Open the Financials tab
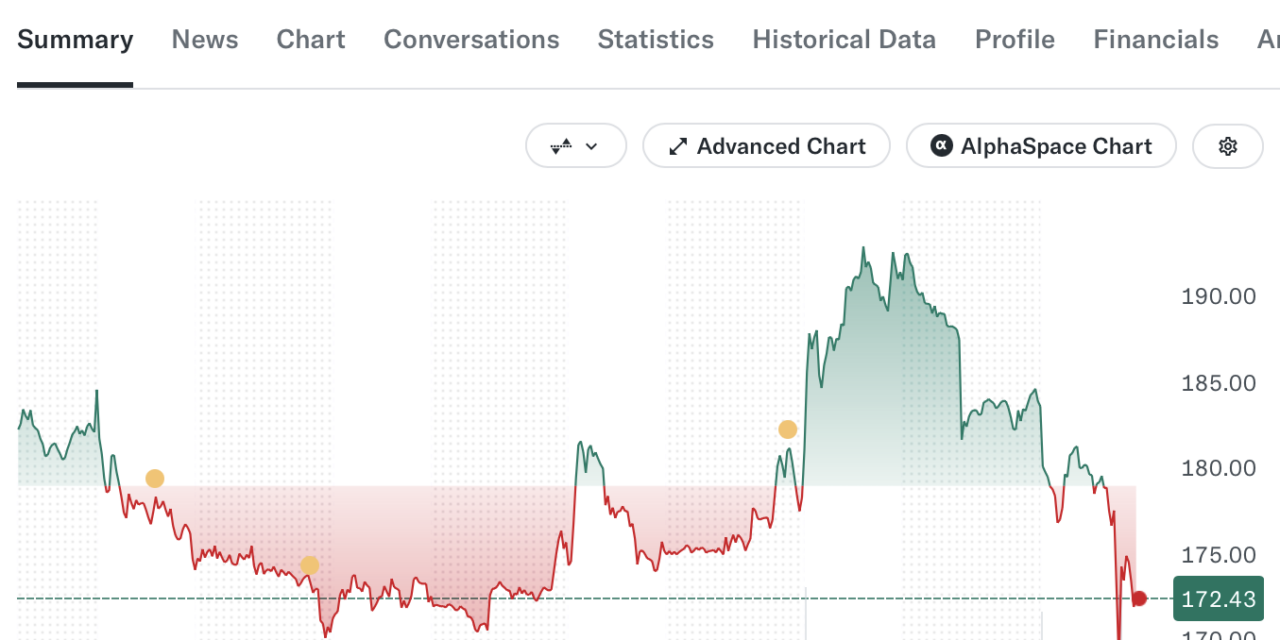The height and width of the screenshot is (640, 1280). [1156, 40]
